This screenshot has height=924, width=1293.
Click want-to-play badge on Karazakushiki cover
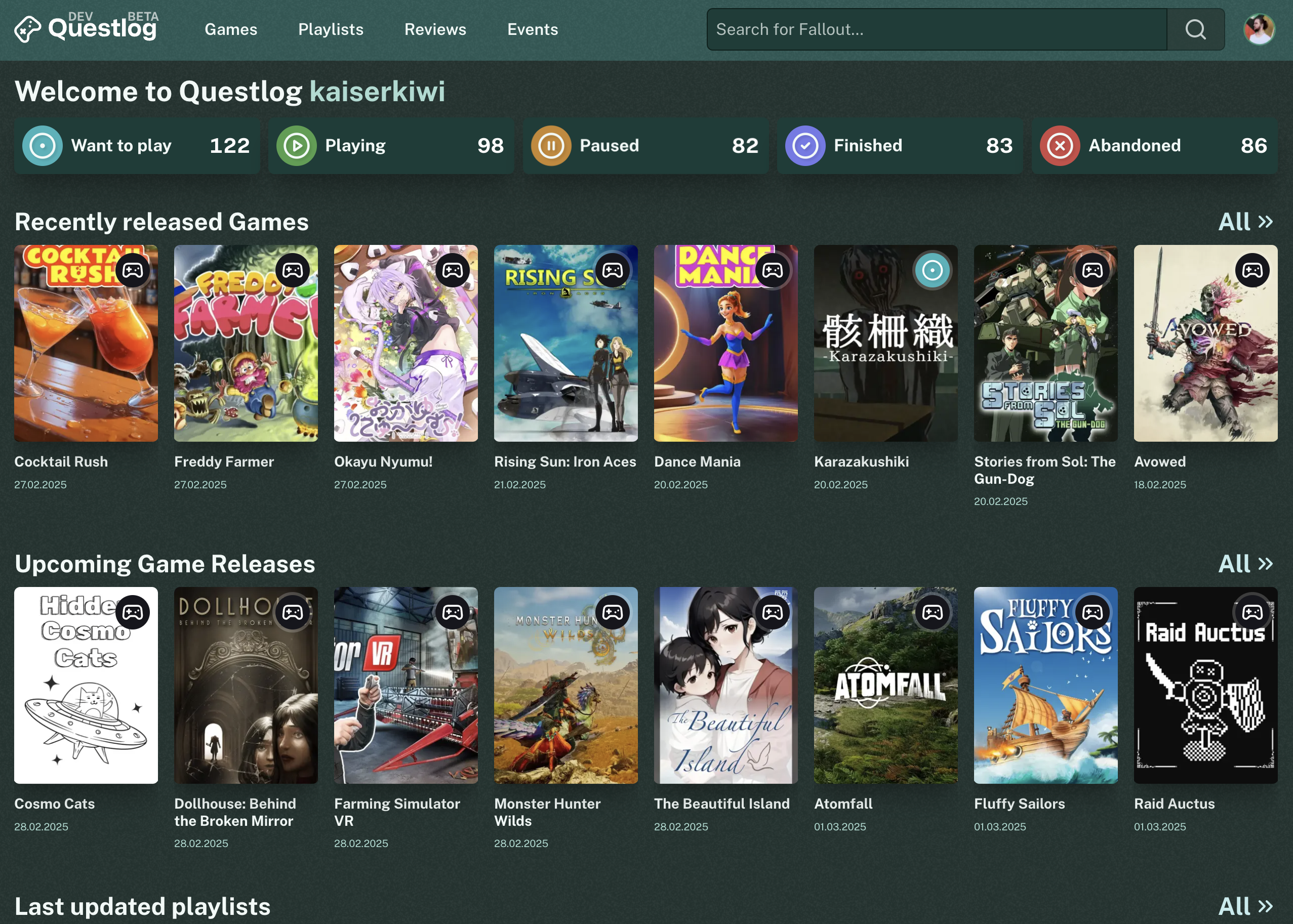tap(932, 270)
